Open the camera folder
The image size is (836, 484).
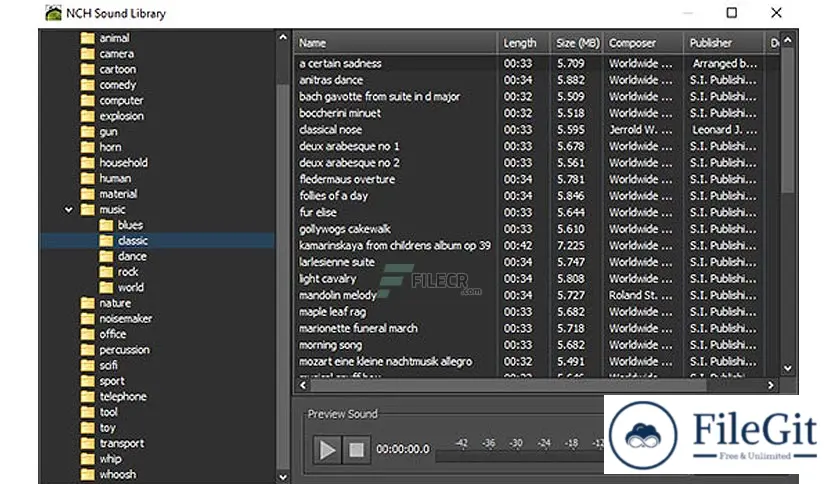pos(107,54)
